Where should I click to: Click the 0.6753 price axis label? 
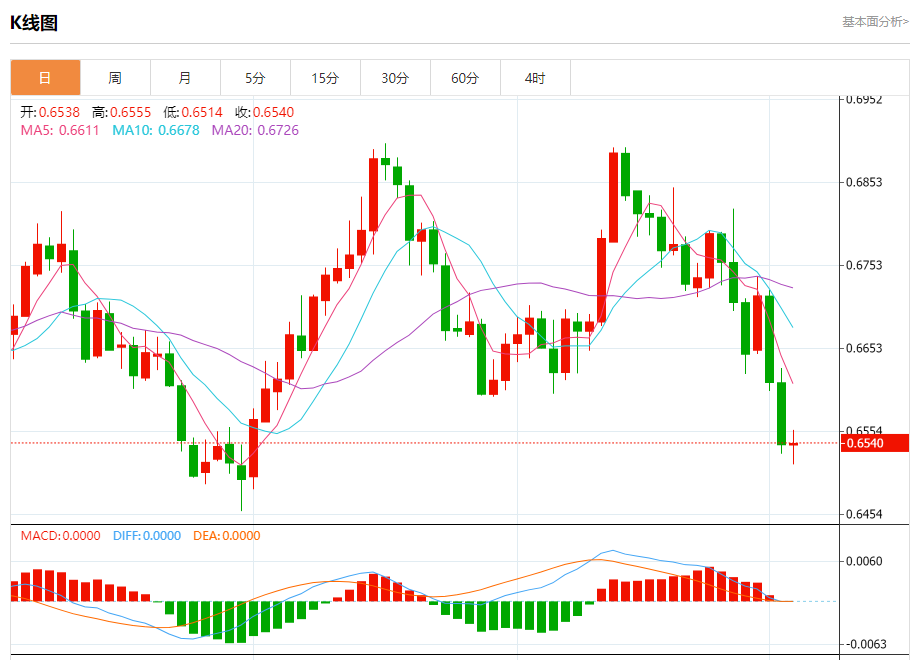pos(864,266)
